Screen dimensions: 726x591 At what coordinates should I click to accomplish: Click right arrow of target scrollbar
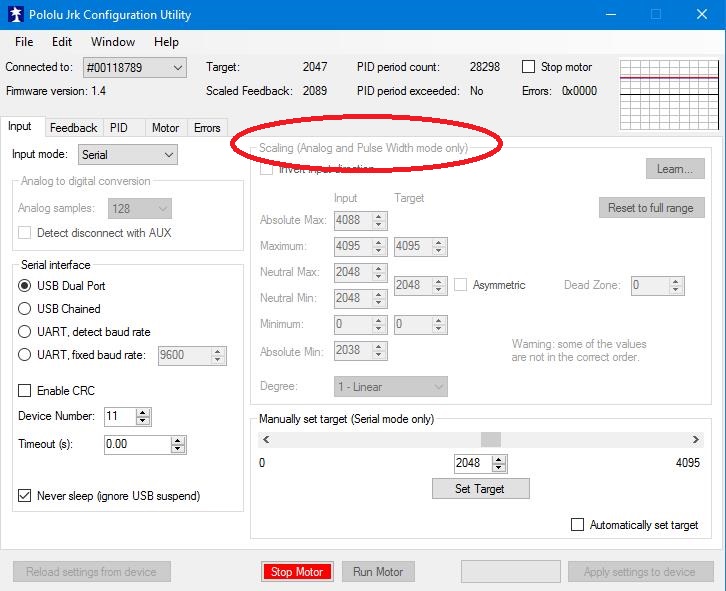[x=696, y=440]
